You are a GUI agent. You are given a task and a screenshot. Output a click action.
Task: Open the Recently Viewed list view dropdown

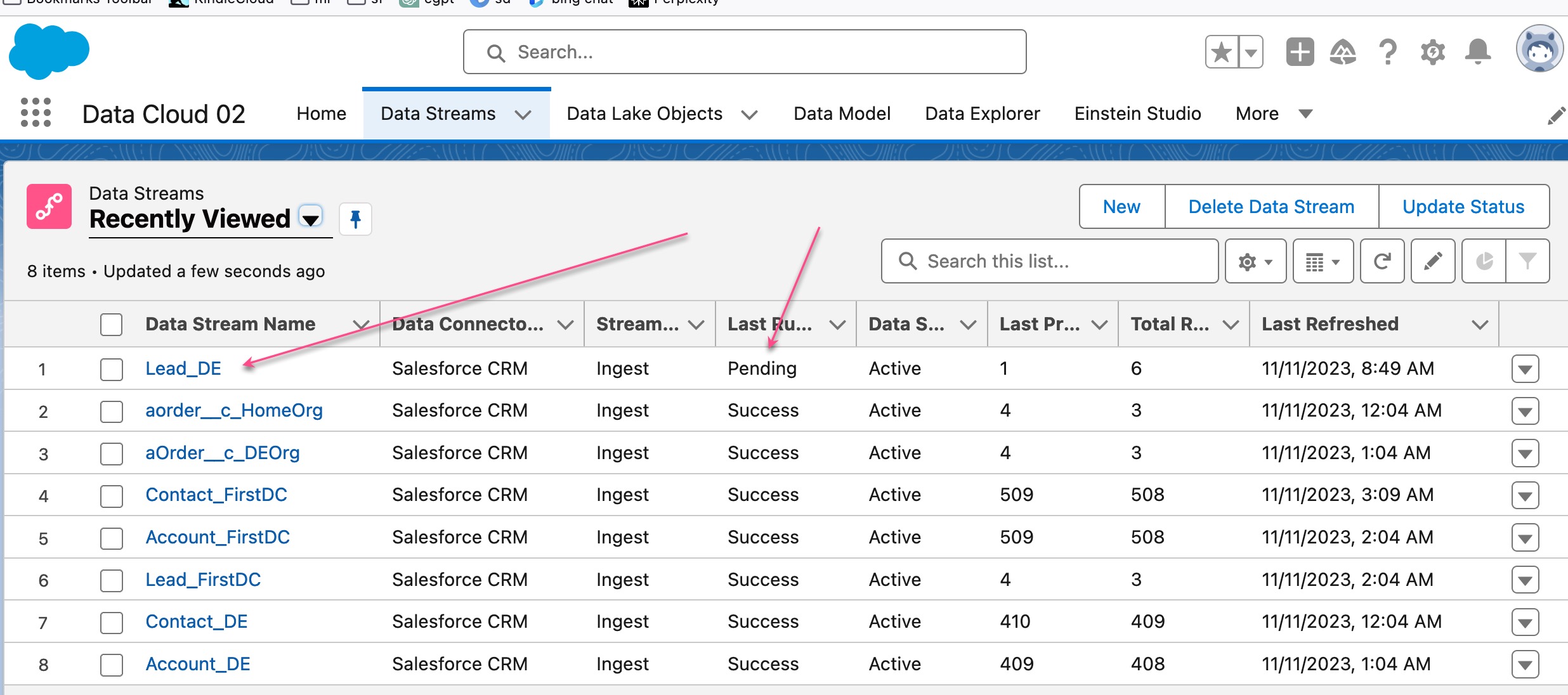click(x=311, y=218)
